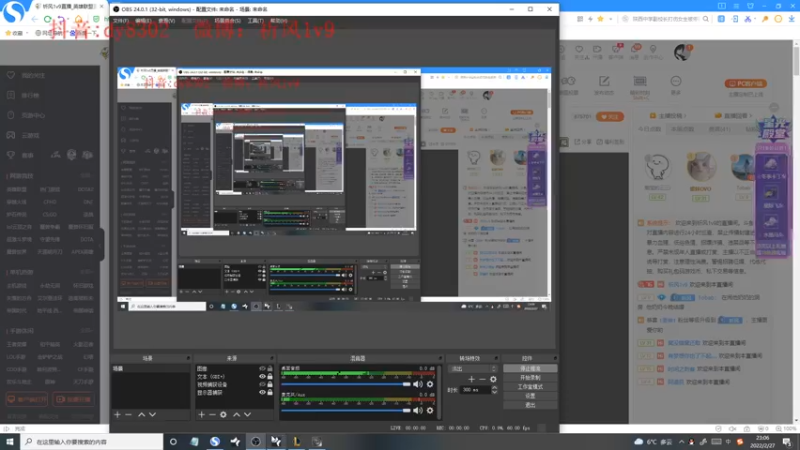Add a new scene with the plus icon

click(117, 415)
